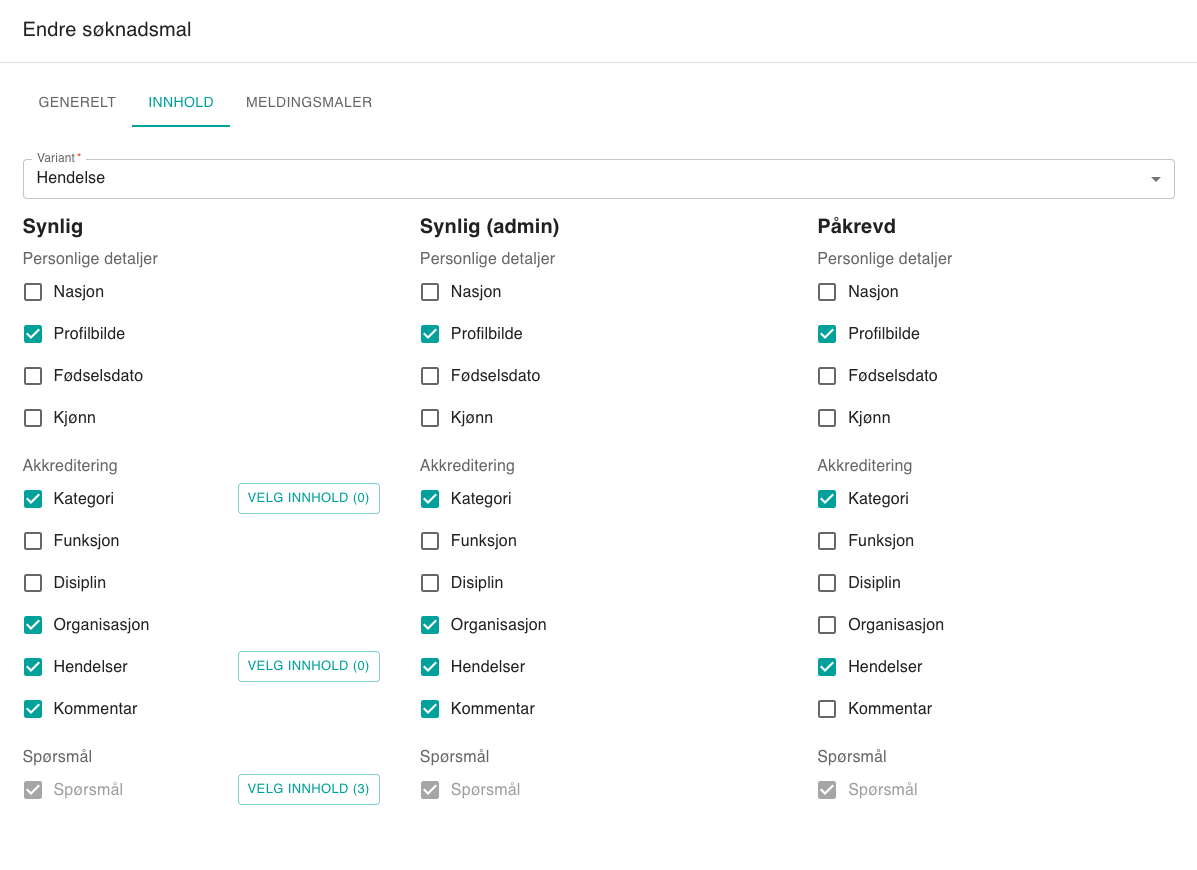Uncheck Profilbilde in Påkrevd column
Screen dimensions: 1197x870
point(827,334)
